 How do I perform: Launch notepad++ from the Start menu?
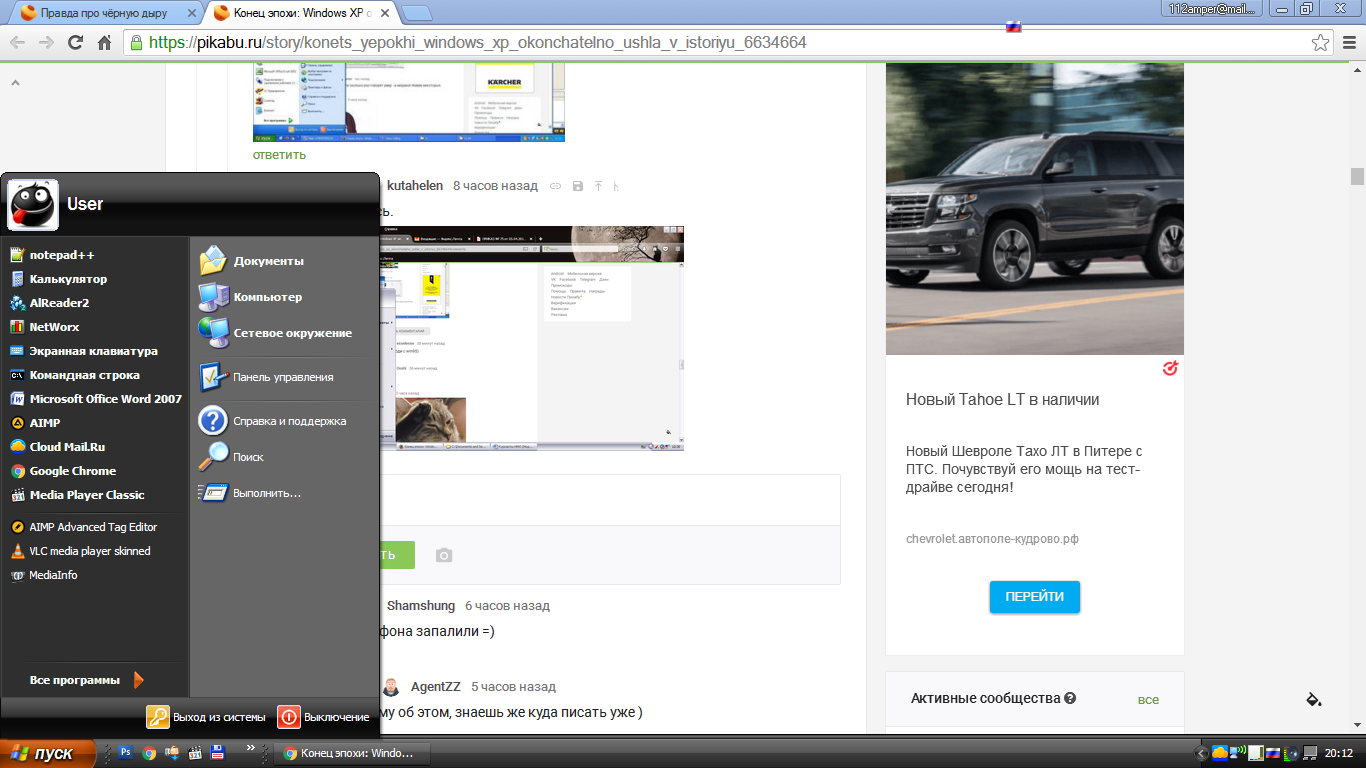62,255
